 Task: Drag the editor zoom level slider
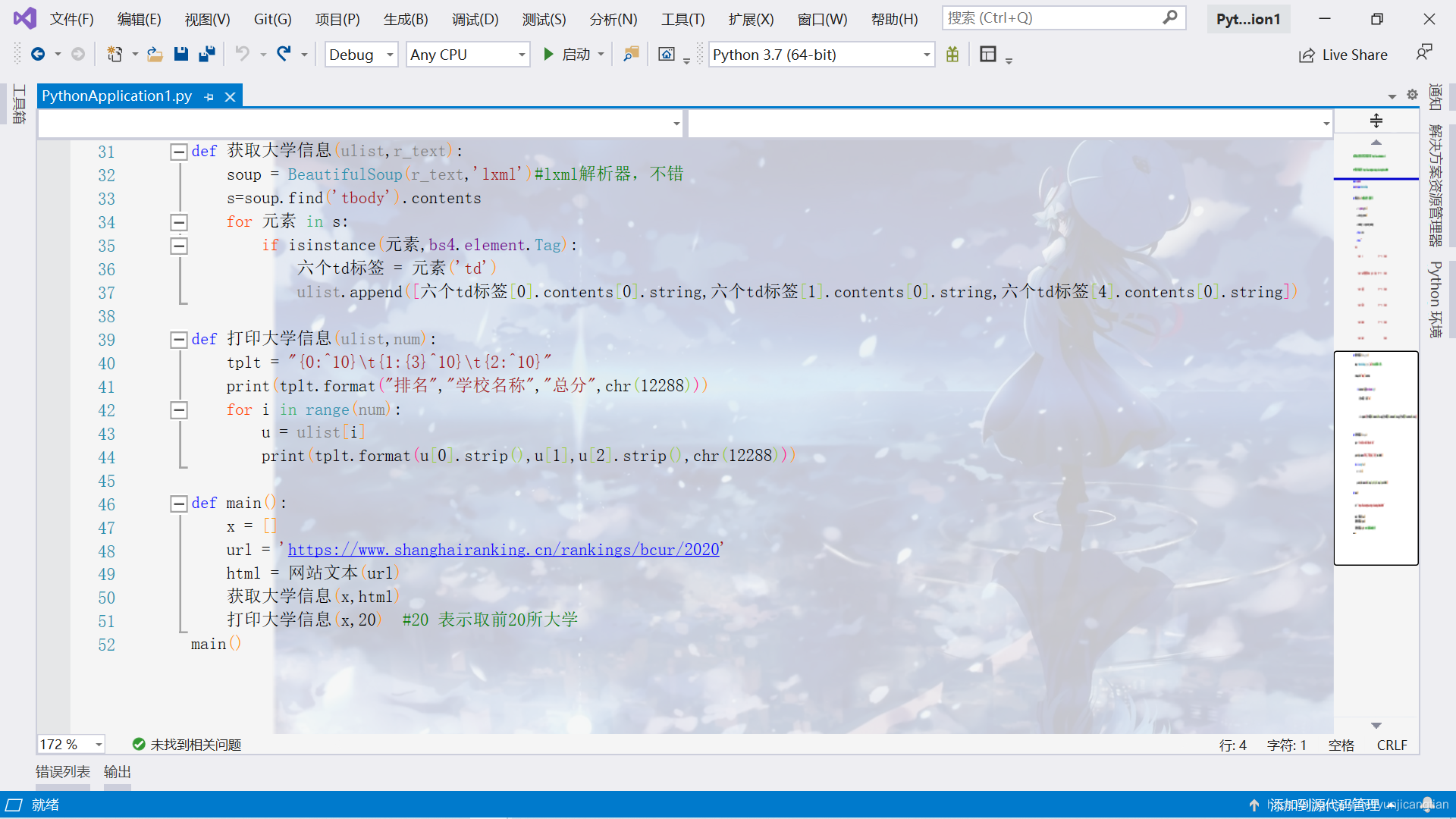(68, 743)
